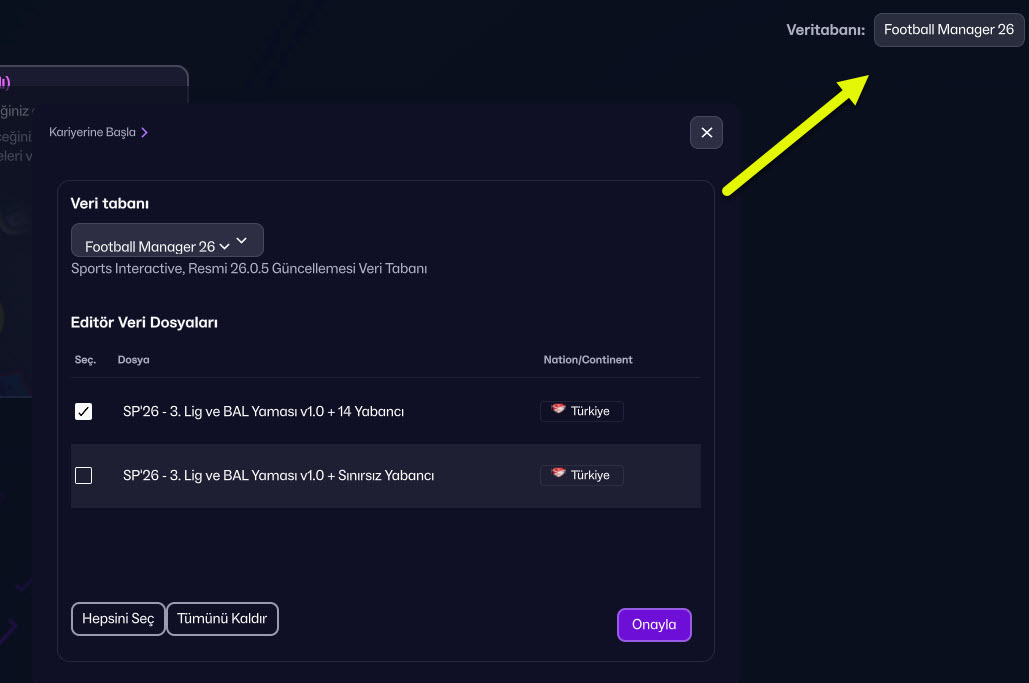
Task: Click the Turkish flag icon in the Sınırsız Yabancı row
Action: [558, 475]
